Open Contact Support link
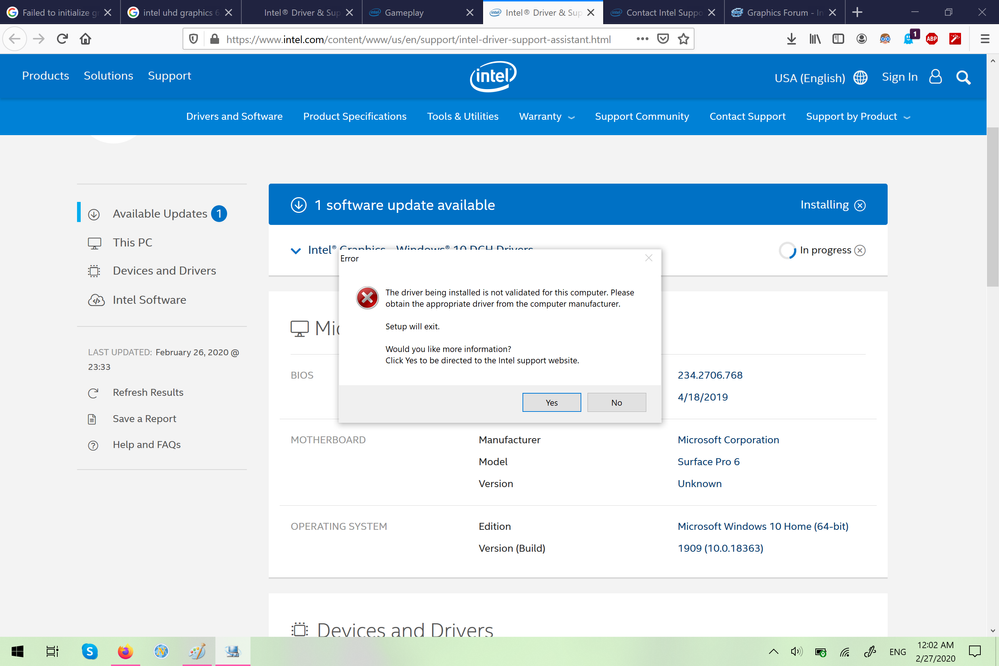Image resolution: width=999 pixels, height=666 pixels. (x=747, y=117)
